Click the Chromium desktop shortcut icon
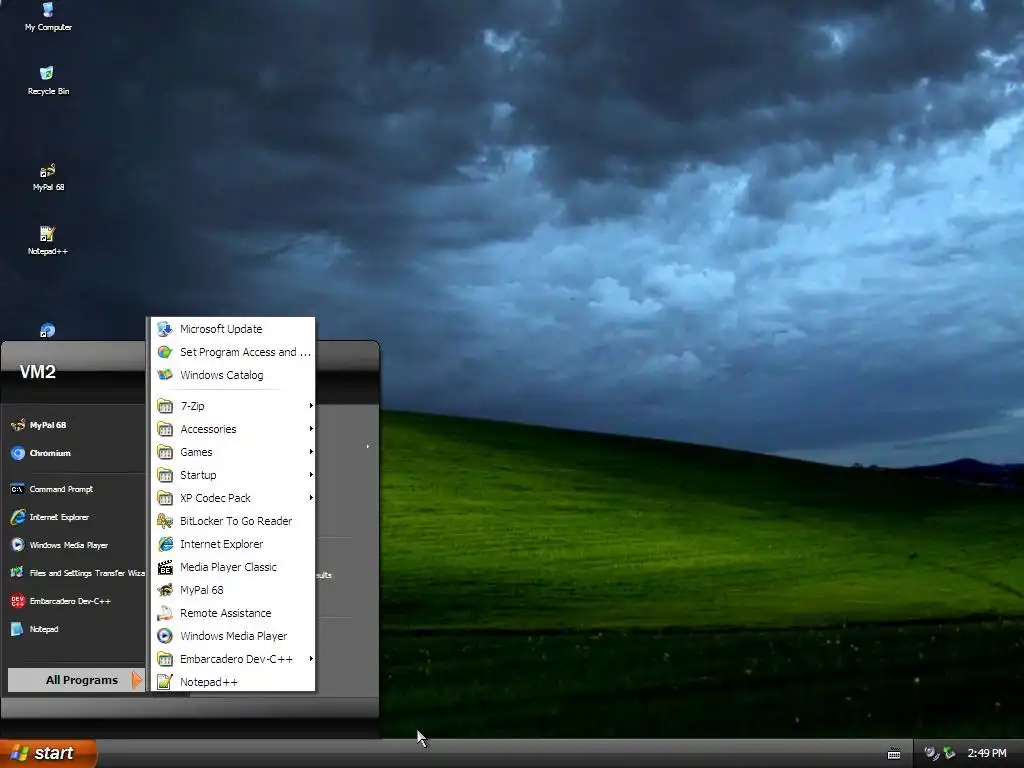 coord(47,330)
